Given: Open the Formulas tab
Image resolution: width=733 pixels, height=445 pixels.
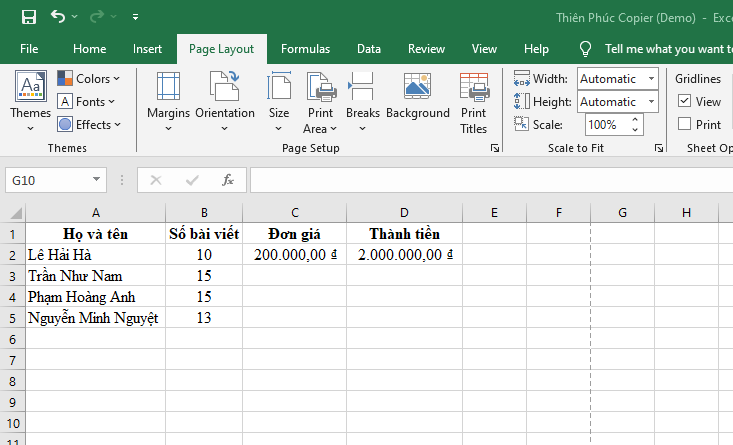Looking at the screenshot, I should coord(305,49).
